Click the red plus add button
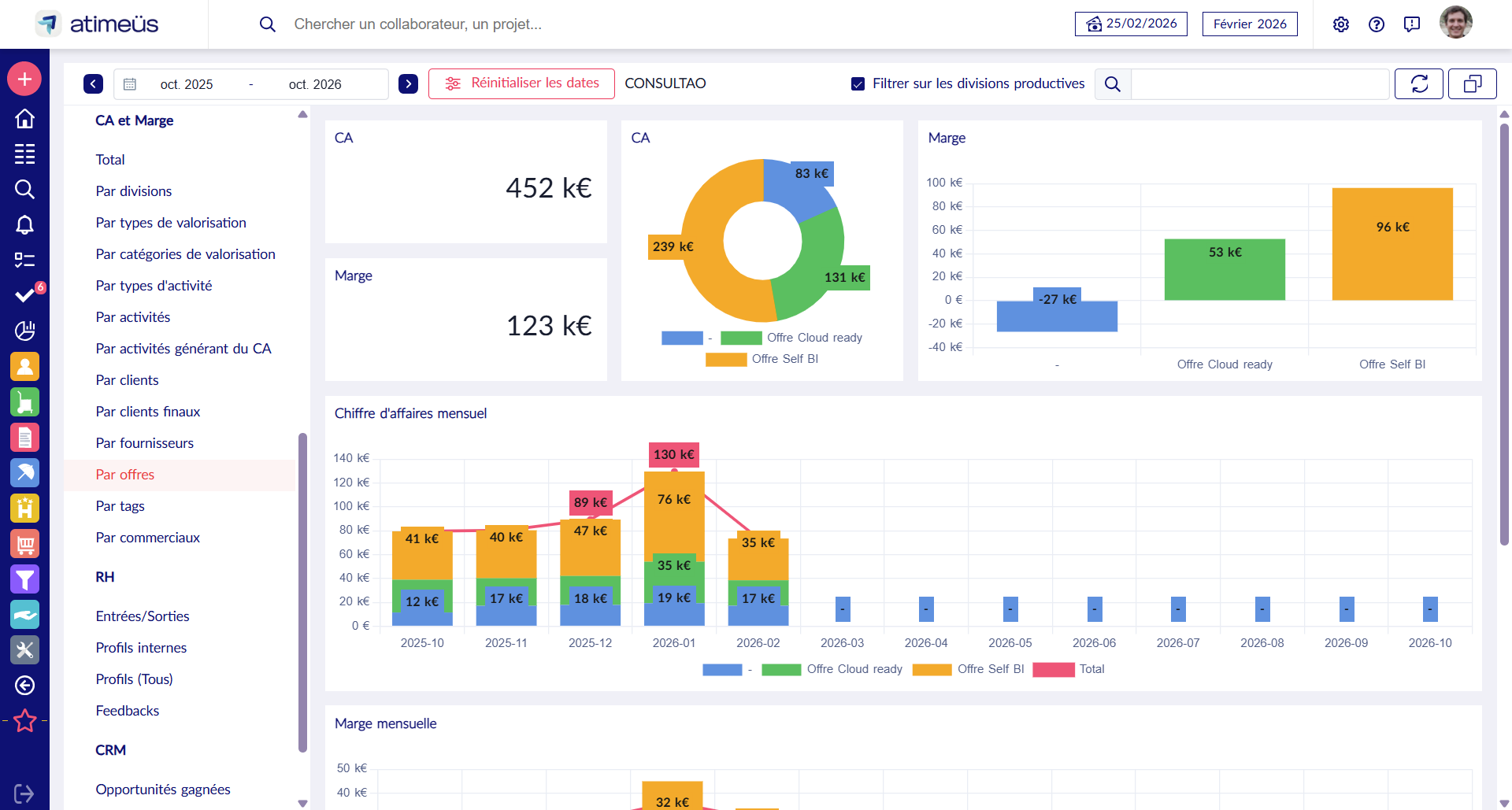Image resolution: width=1512 pixels, height=810 pixels. tap(24, 79)
